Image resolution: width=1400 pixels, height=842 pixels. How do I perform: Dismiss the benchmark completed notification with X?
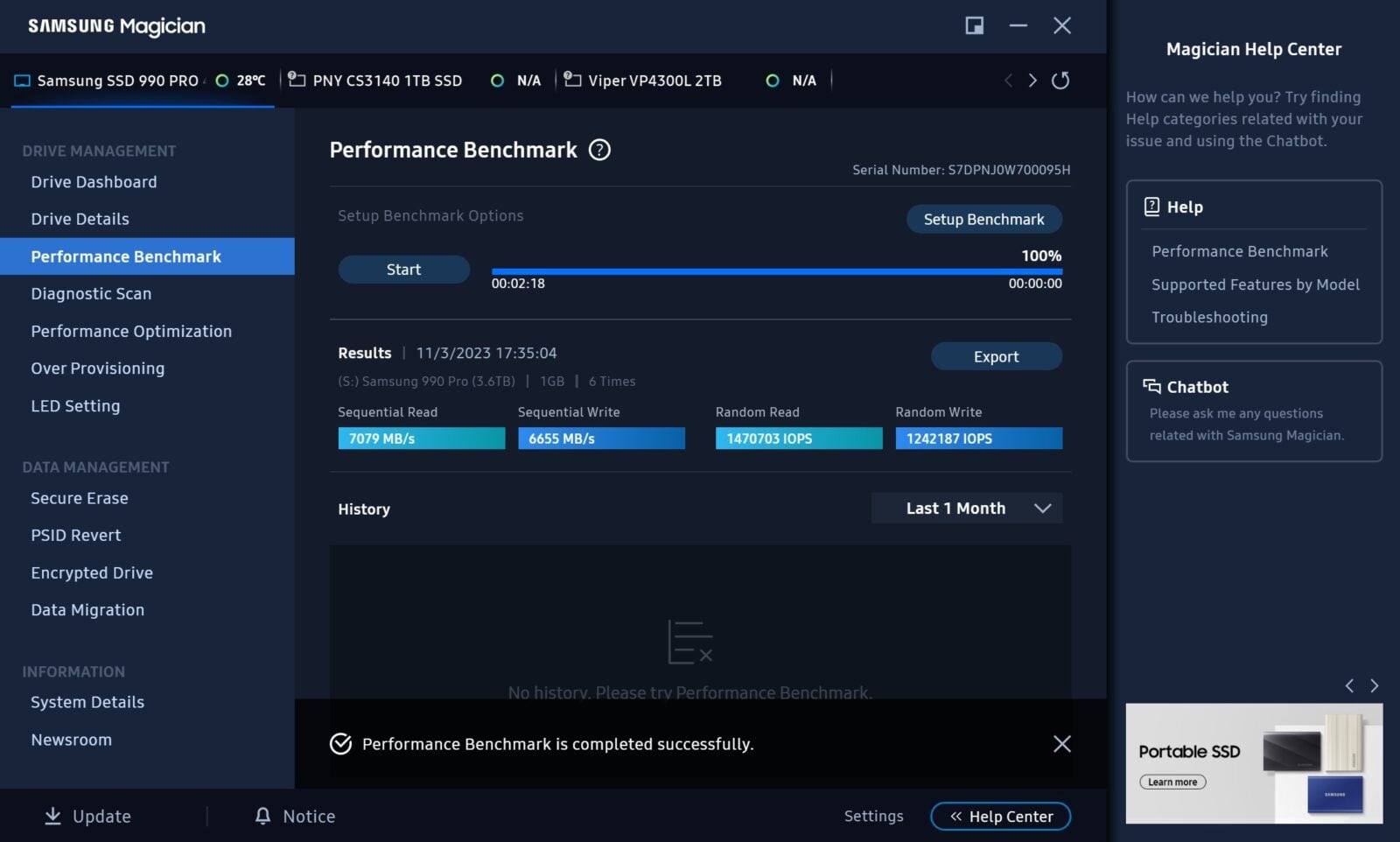click(1062, 744)
